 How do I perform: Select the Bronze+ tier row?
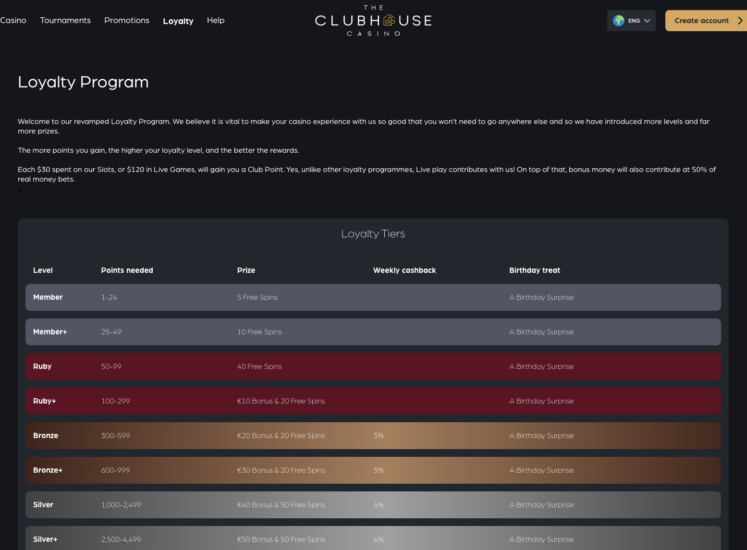[373, 470]
